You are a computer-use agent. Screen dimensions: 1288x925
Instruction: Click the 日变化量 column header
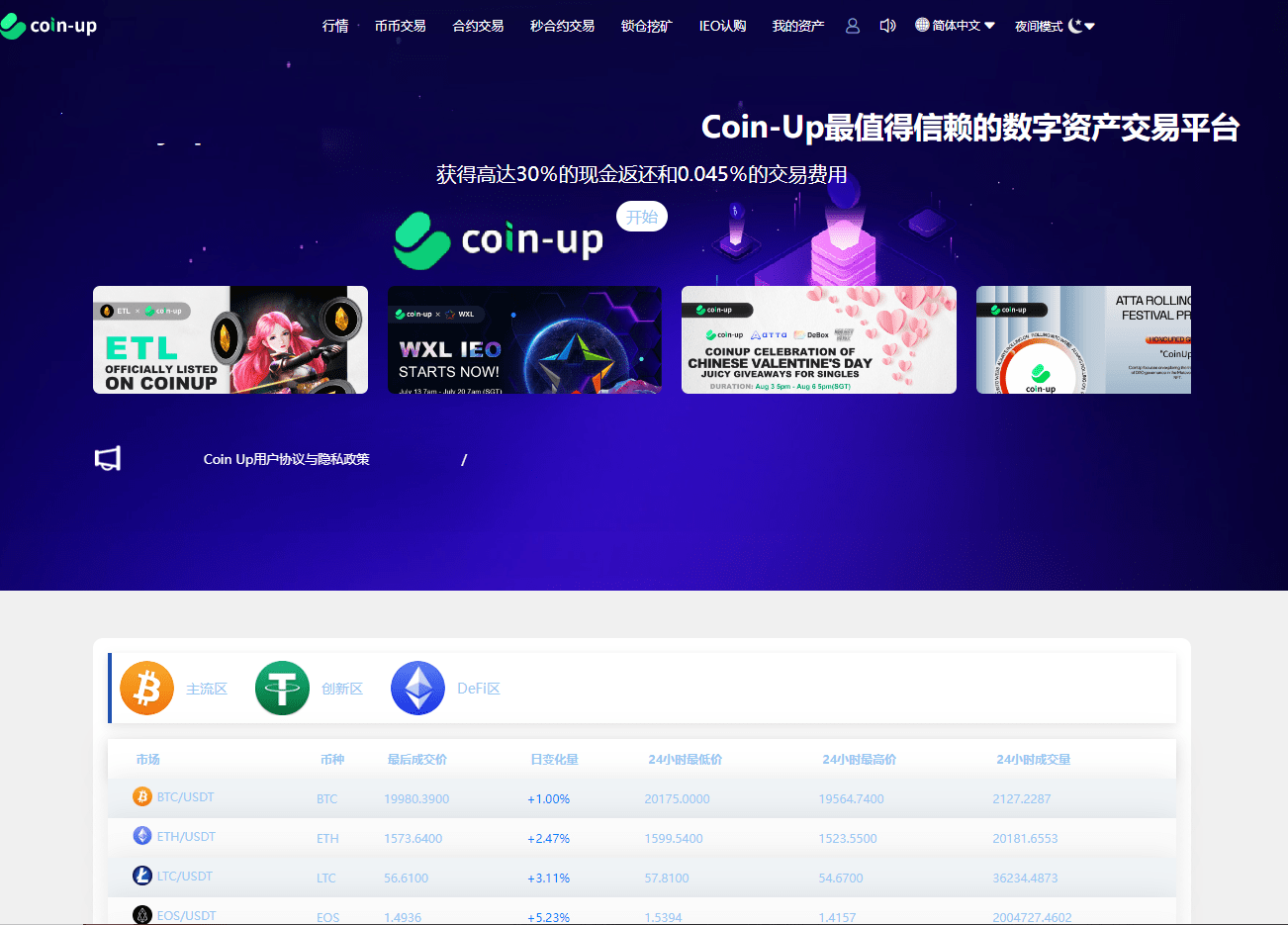click(x=554, y=759)
